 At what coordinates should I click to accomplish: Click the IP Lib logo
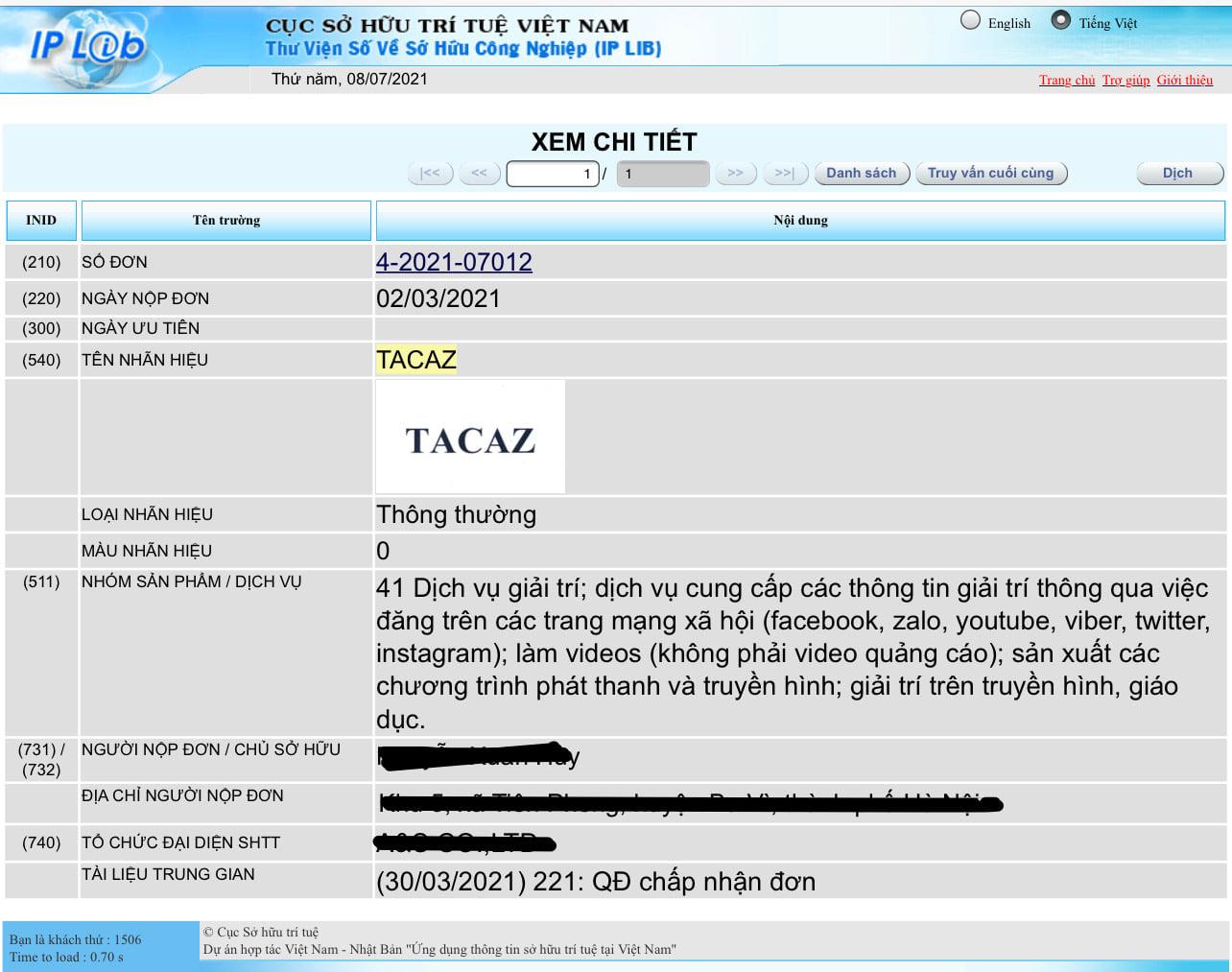coord(88,45)
